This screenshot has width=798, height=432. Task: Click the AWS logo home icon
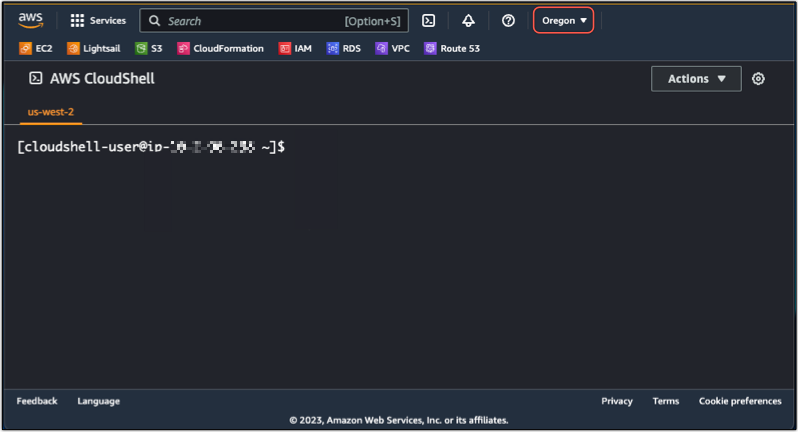(x=30, y=20)
